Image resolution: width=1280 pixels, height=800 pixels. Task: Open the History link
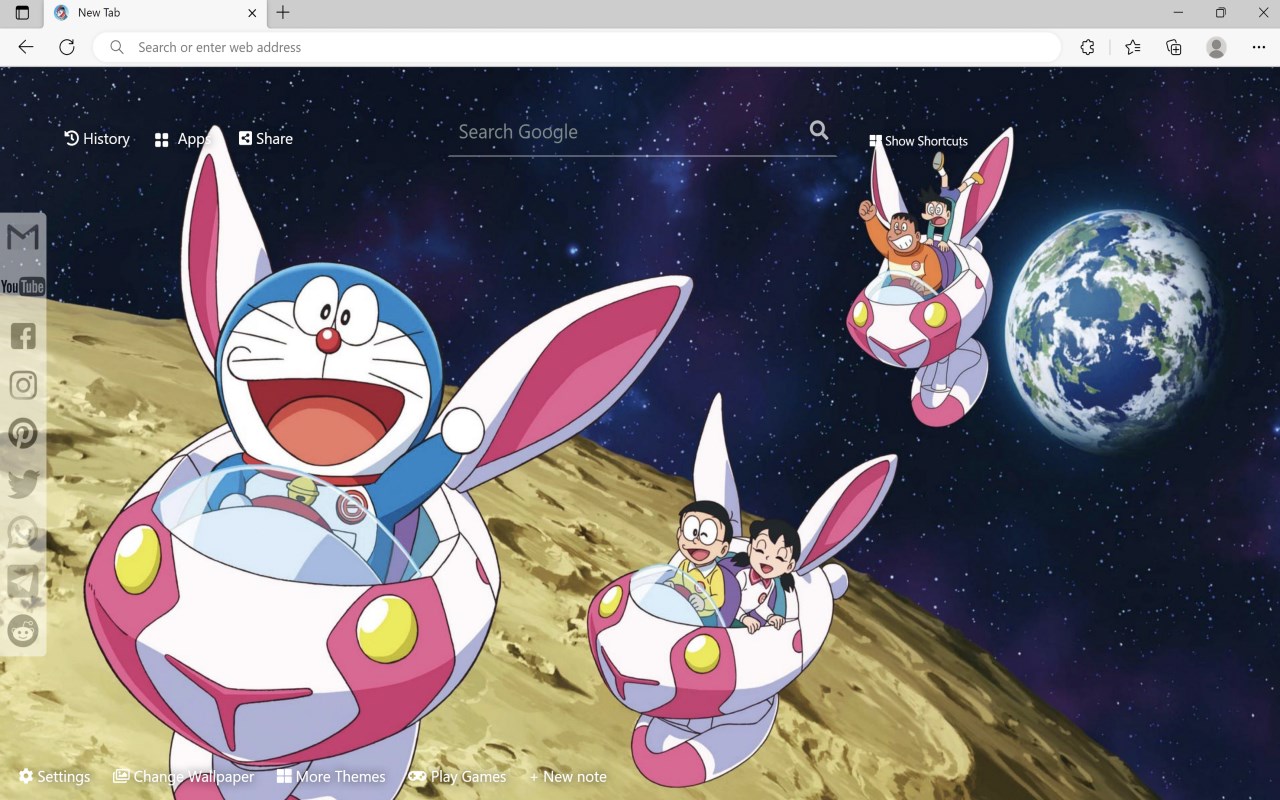(x=97, y=139)
